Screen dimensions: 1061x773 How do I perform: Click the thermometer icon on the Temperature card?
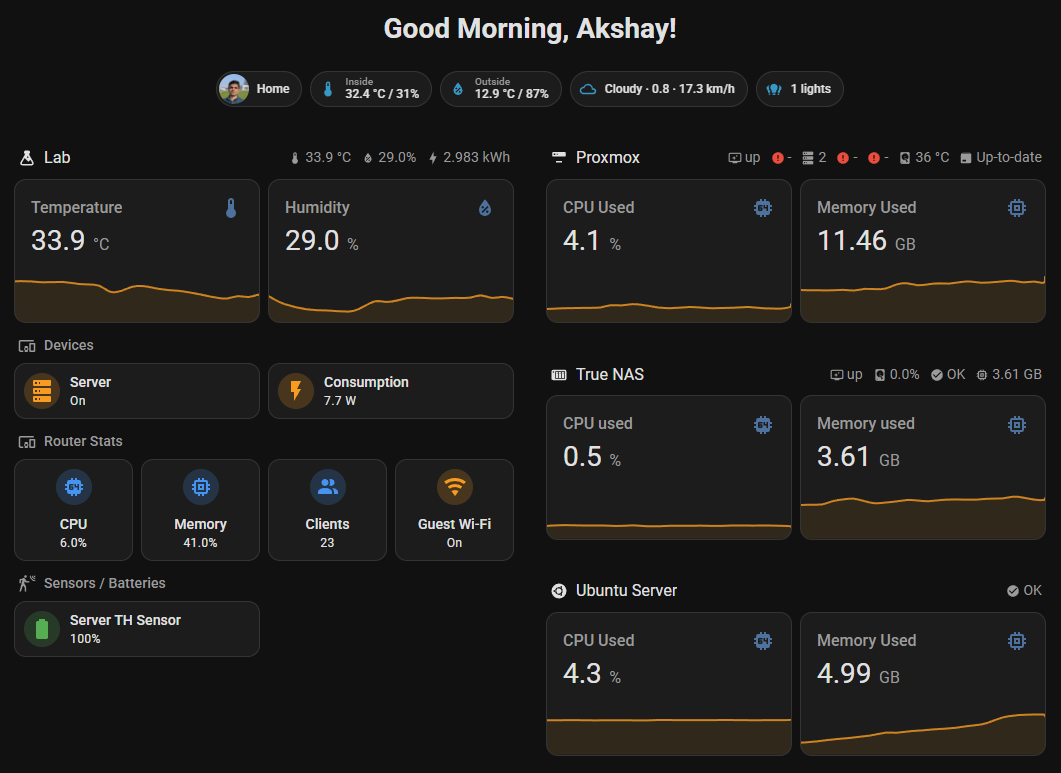tap(232, 207)
